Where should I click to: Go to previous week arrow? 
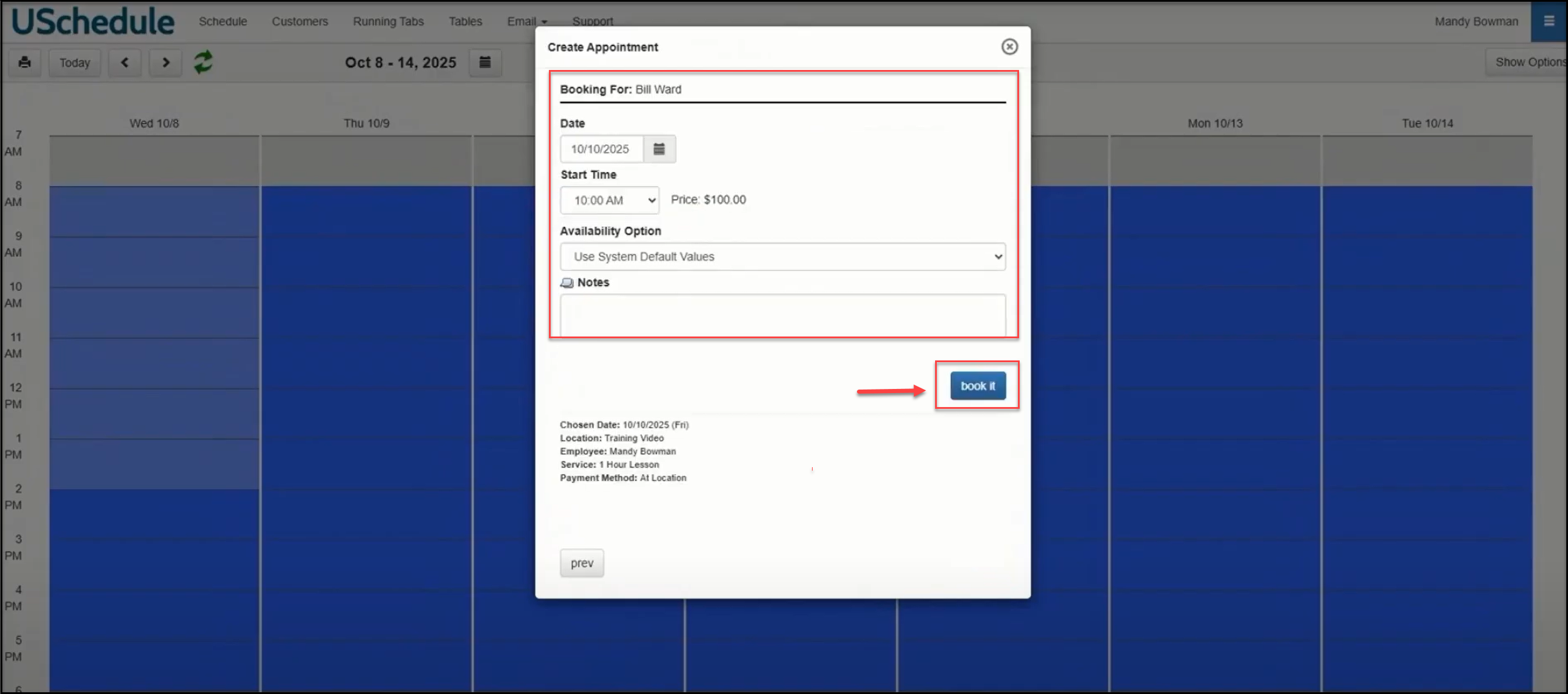(125, 63)
